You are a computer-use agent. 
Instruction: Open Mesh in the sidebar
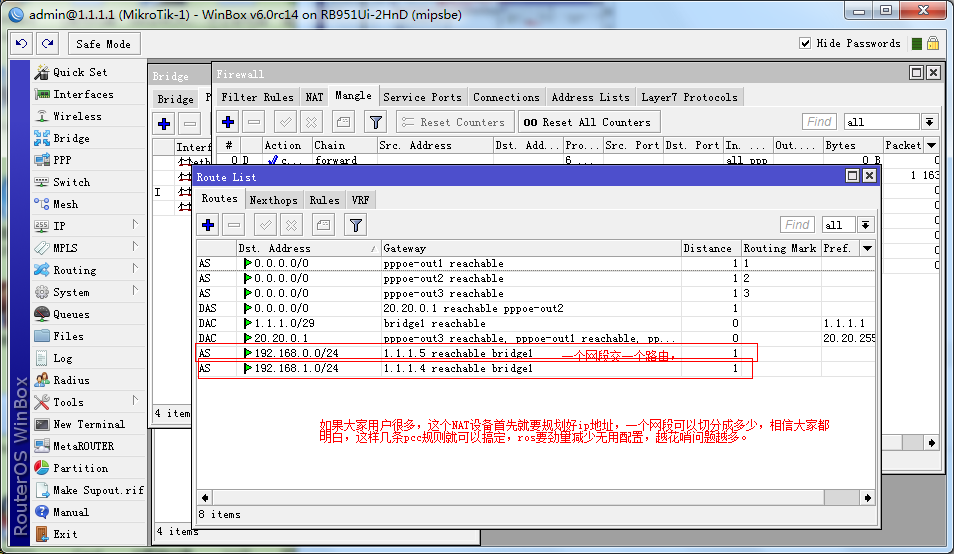pos(65,204)
